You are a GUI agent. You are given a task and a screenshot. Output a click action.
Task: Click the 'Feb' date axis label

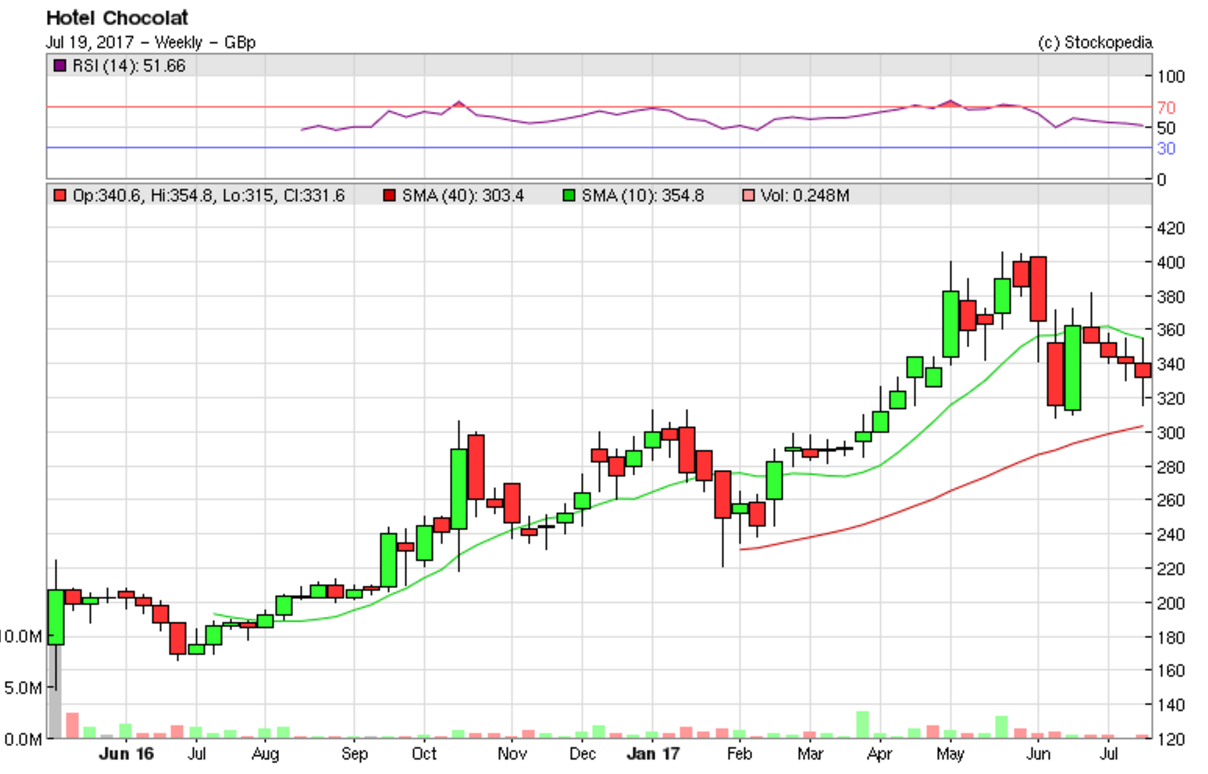point(739,753)
